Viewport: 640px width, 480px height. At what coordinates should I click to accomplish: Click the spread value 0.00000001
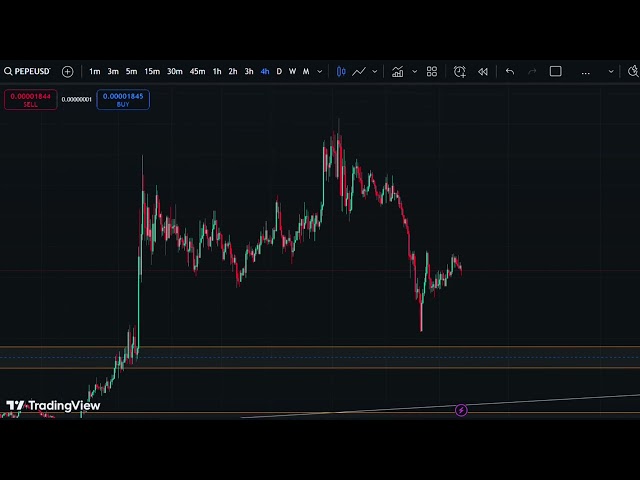pos(77,100)
